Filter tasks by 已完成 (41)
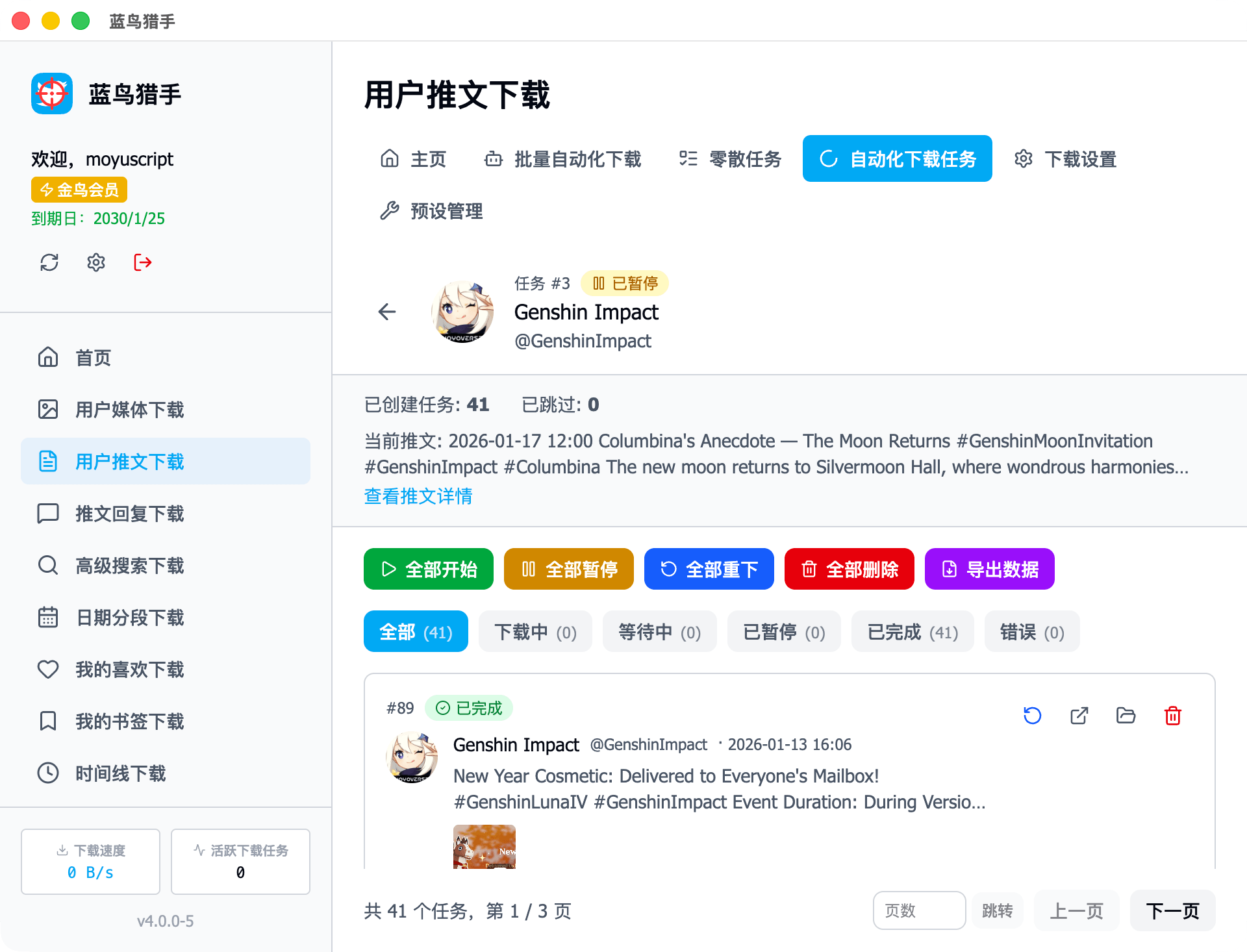This screenshot has width=1247, height=952. [912, 632]
